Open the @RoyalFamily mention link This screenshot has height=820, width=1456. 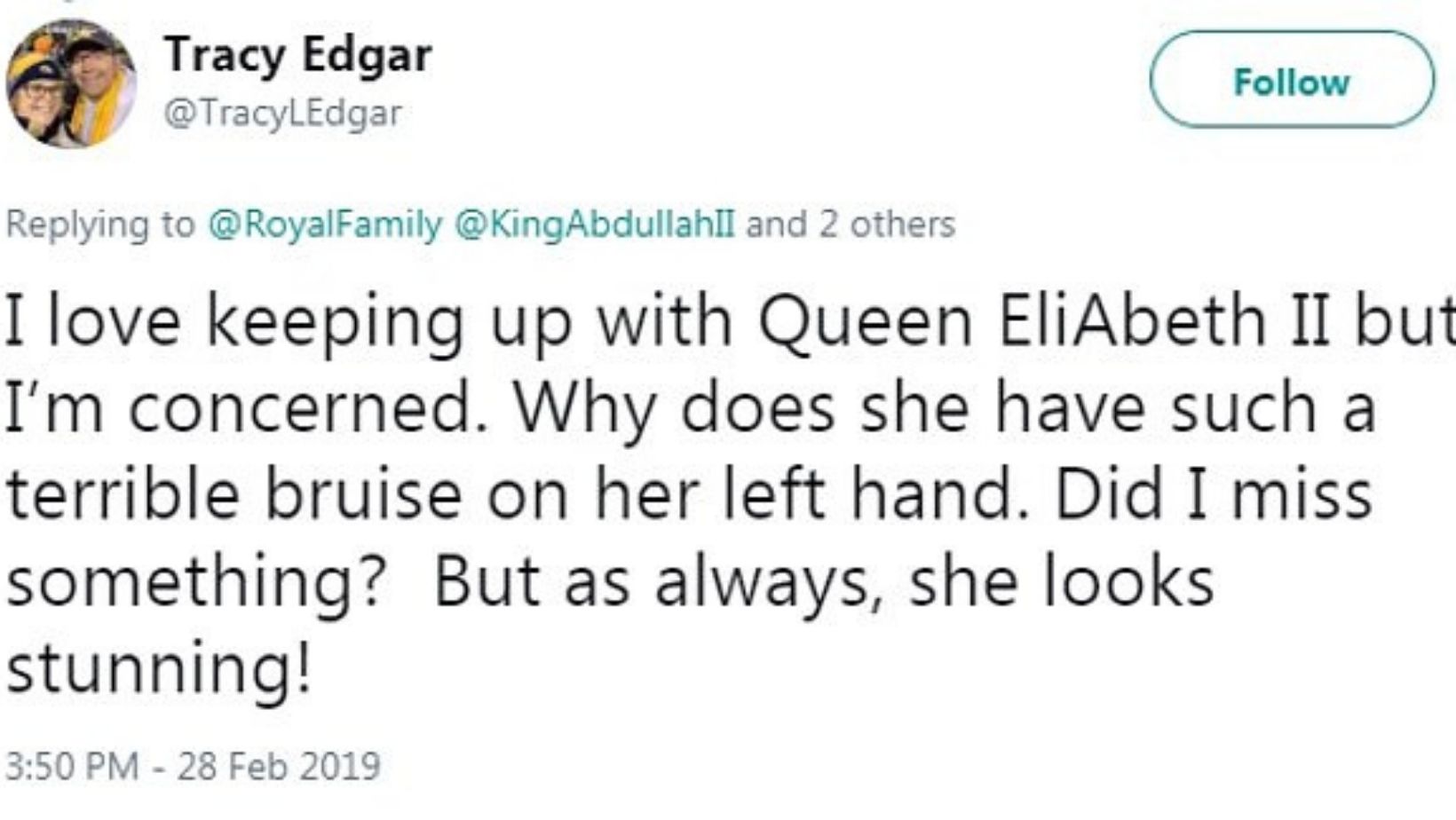[x=324, y=224]
